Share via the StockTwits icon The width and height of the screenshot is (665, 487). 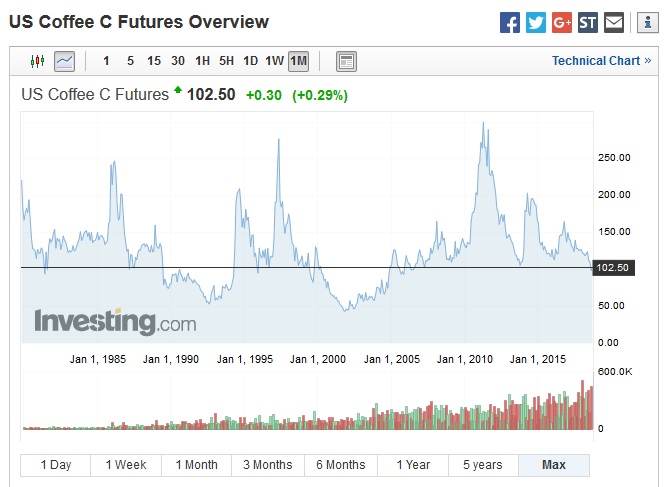[588, 22]
